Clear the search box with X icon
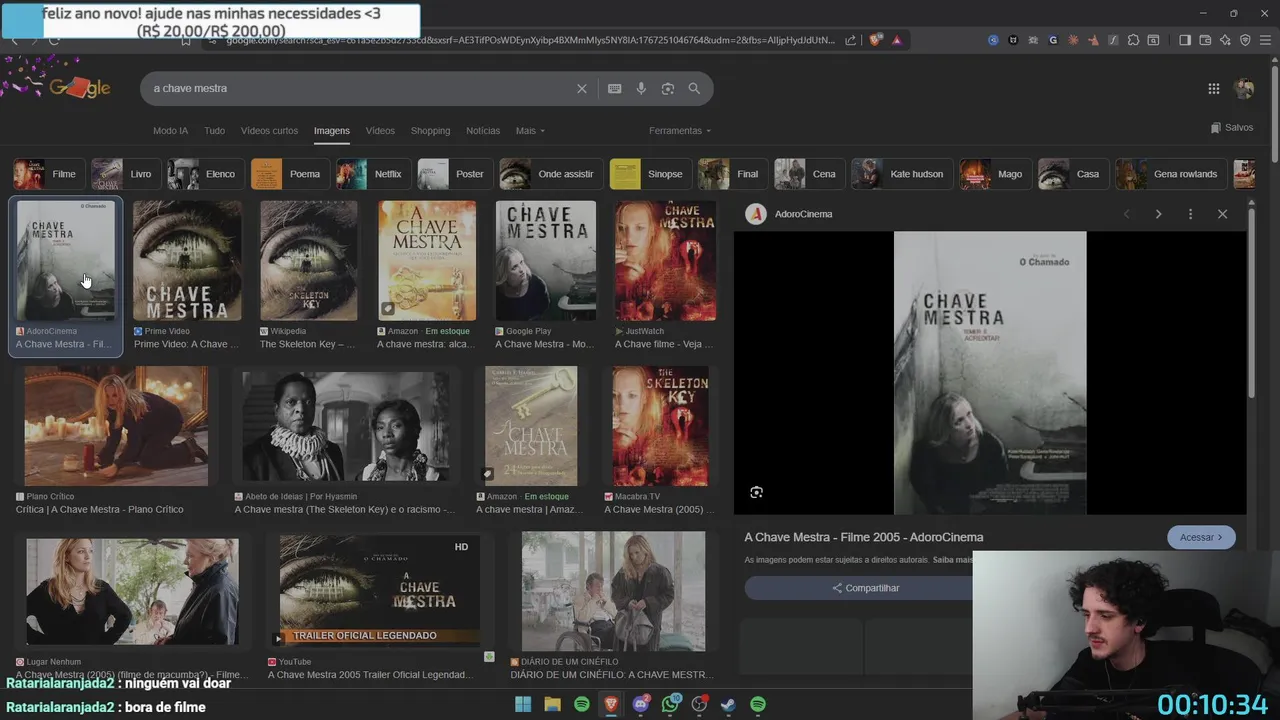The width and height of the screenshot is (1280, 720). click(582, 89)
